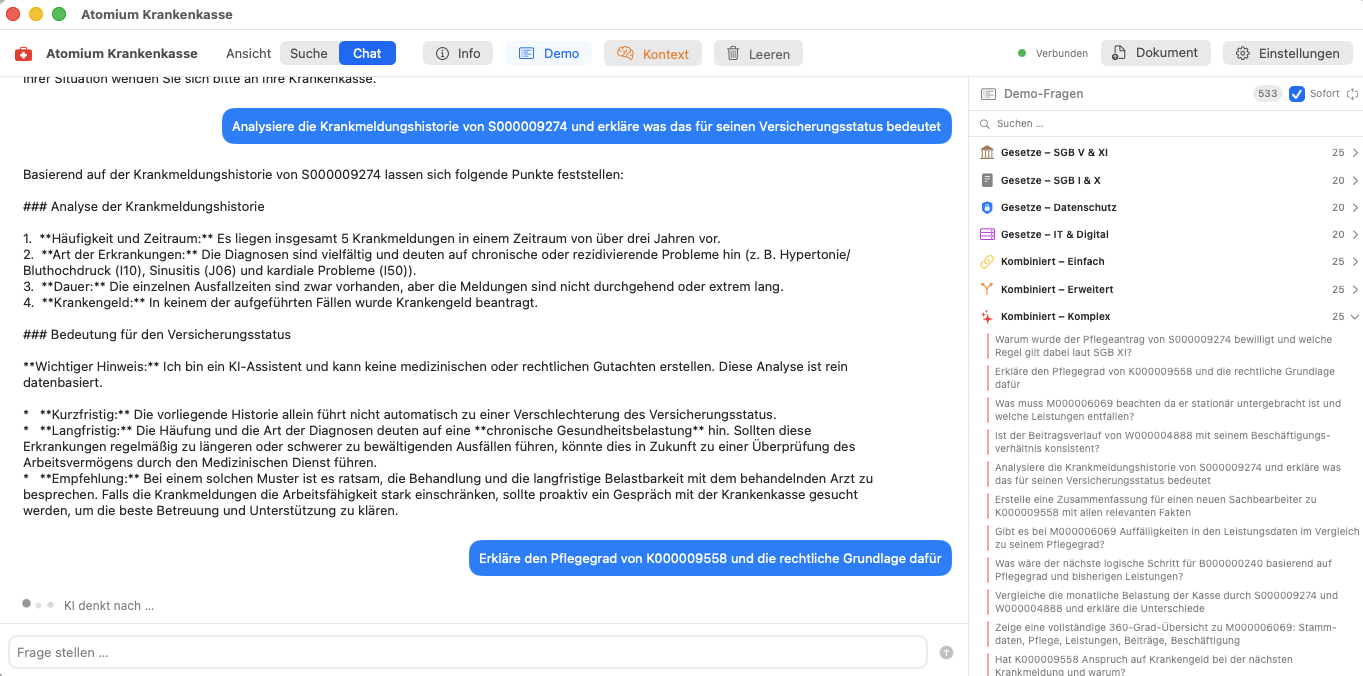Click the 533 questions count badge
Viewport: 1363px width, 676px height.
tap(1268, 94)
